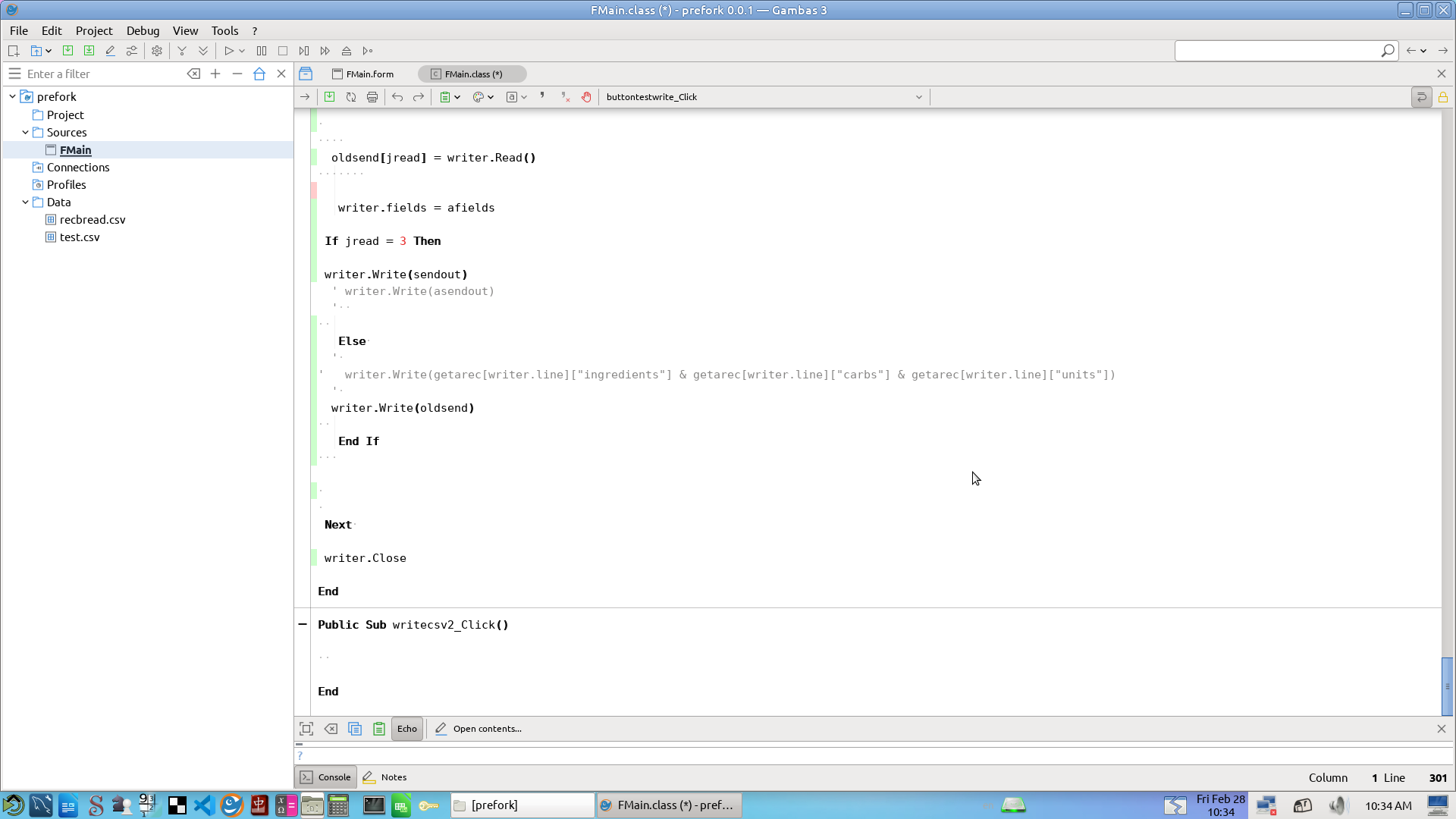This screenshot has width=1456, height=819.
Task: Collapse the Sources tree folder
Action: pos(25,132)
